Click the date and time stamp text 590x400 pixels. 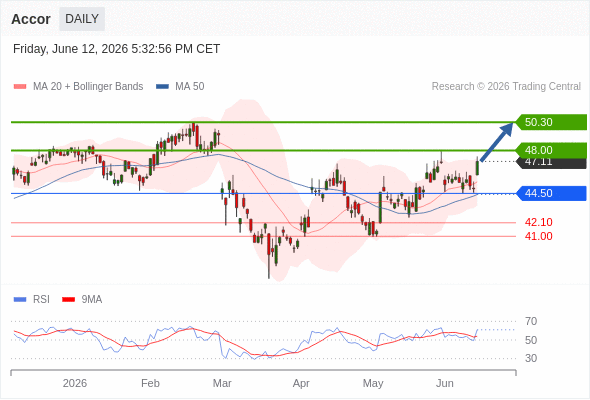tap(116, 49)
